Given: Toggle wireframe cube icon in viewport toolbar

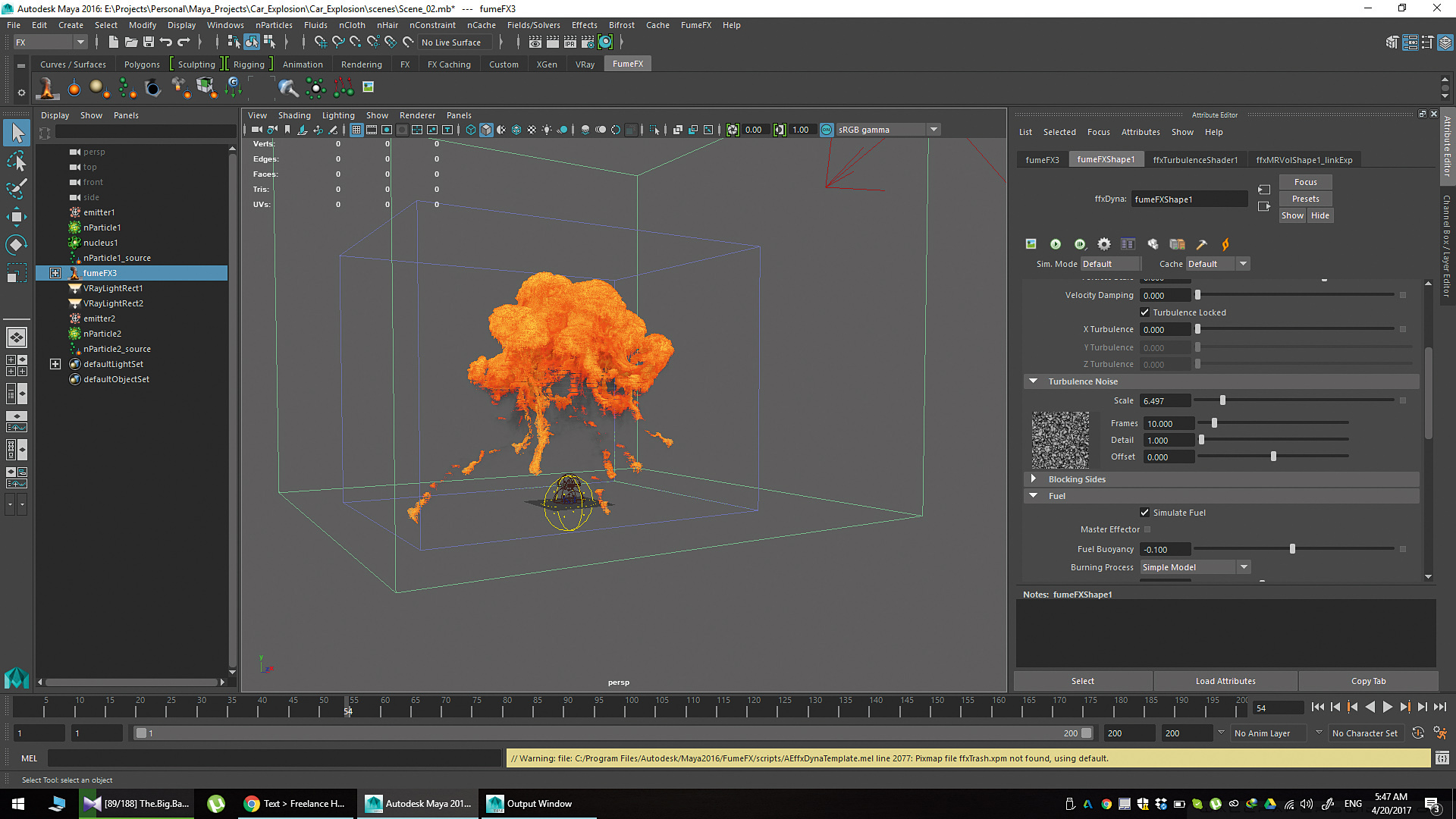Looking at the screenshot, I should [471, 130].
